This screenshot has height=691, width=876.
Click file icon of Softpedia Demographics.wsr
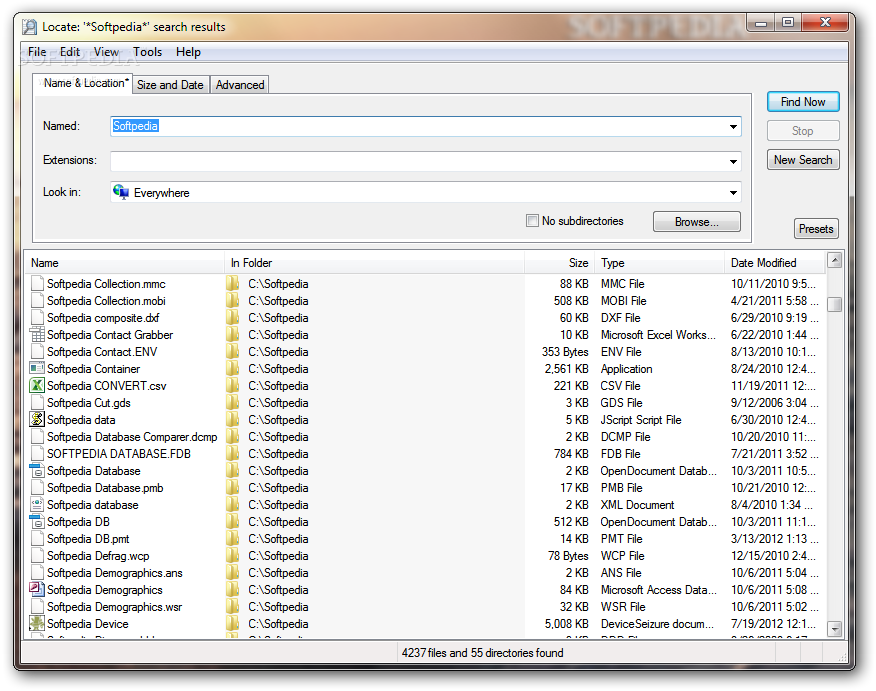tap(37, 607)
